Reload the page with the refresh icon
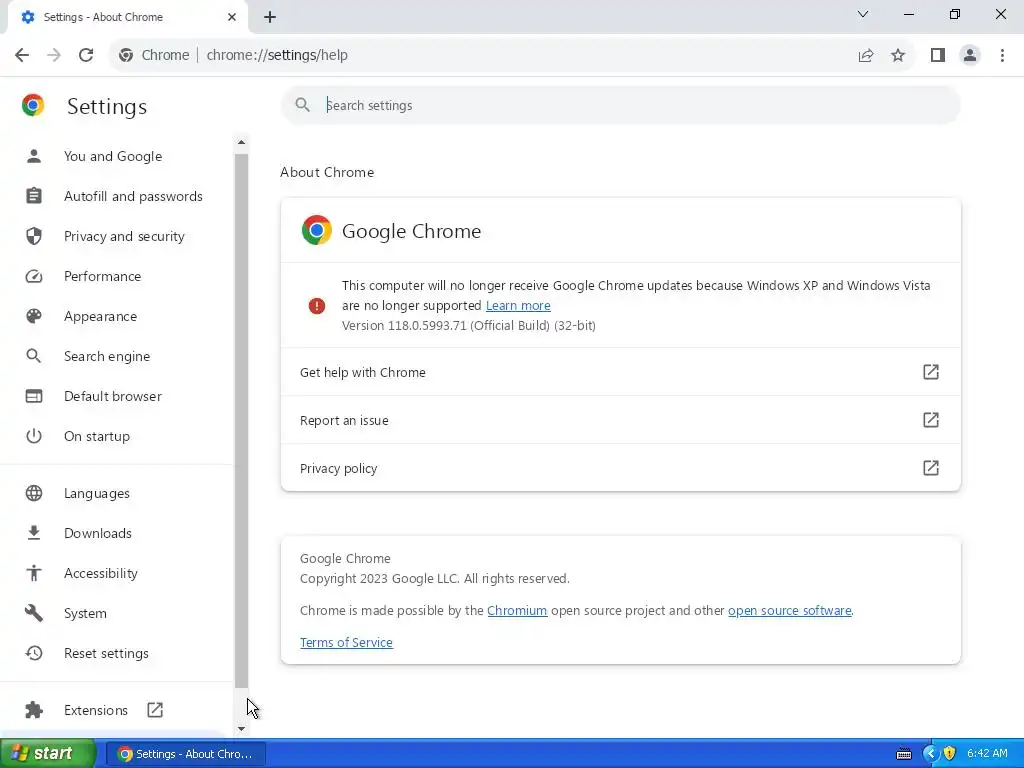Viewport: 1024px width, 768px height. 86,55
